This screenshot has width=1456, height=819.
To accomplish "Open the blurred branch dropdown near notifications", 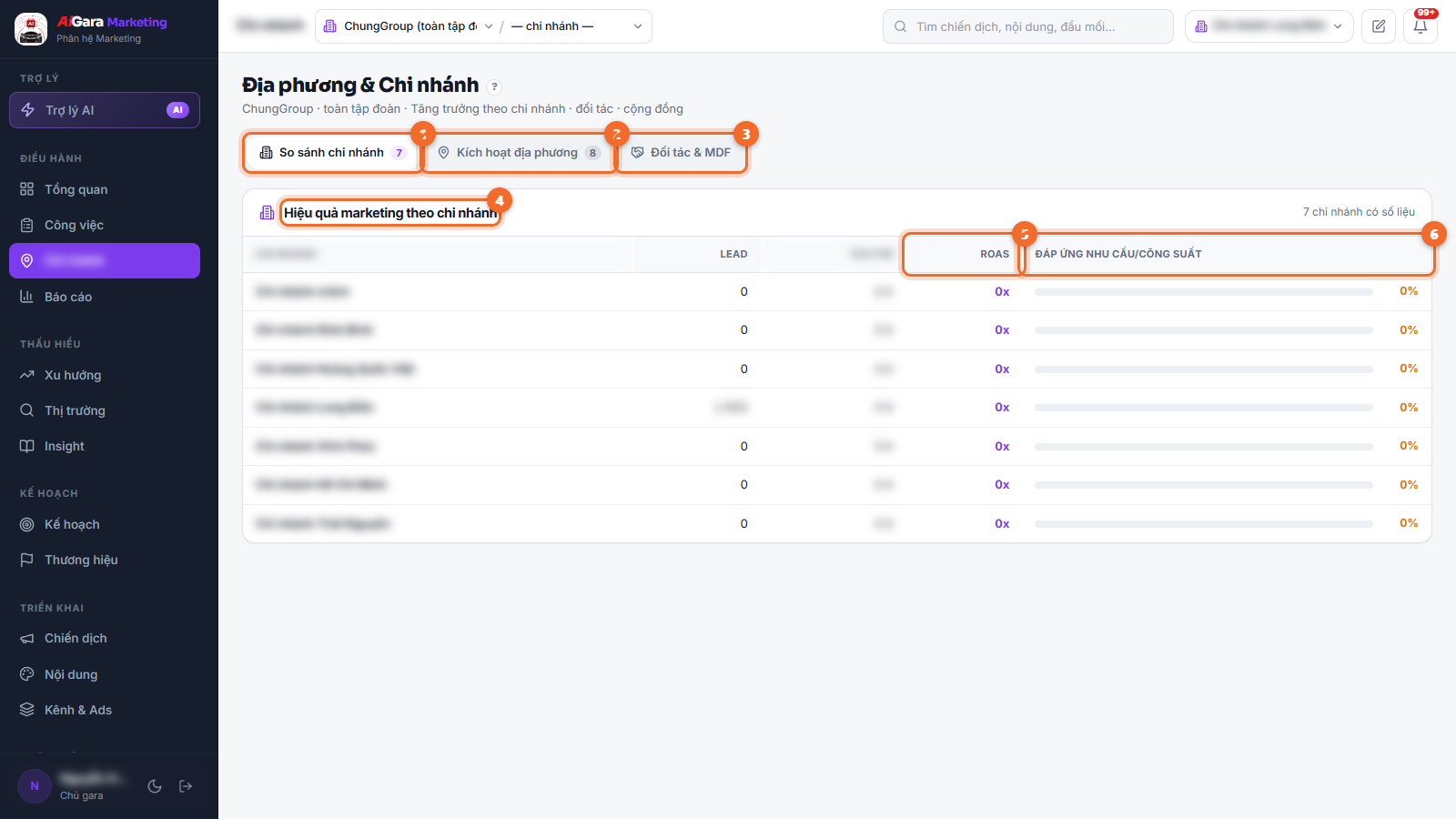I will click(x=1269, y=26).
